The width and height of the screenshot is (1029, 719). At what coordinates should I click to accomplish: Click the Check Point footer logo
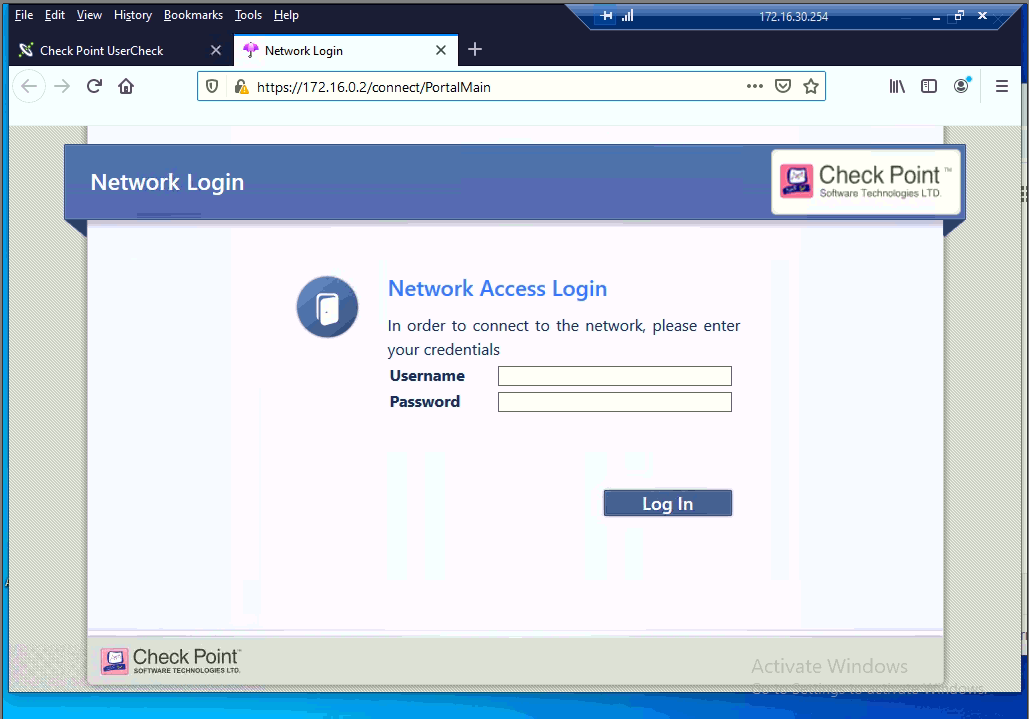click(171, 661)
